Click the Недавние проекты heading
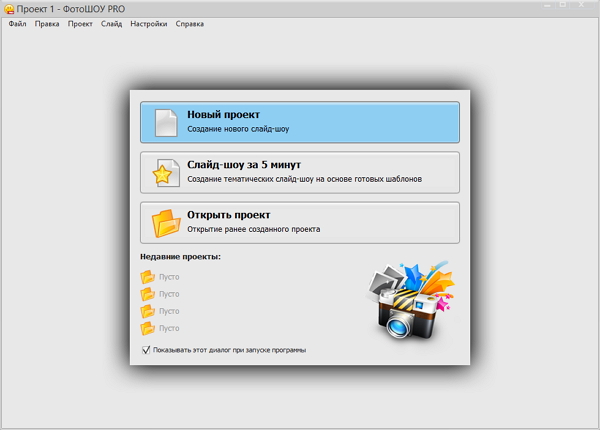This screenshot has height=430, width=600. (180, 257)
